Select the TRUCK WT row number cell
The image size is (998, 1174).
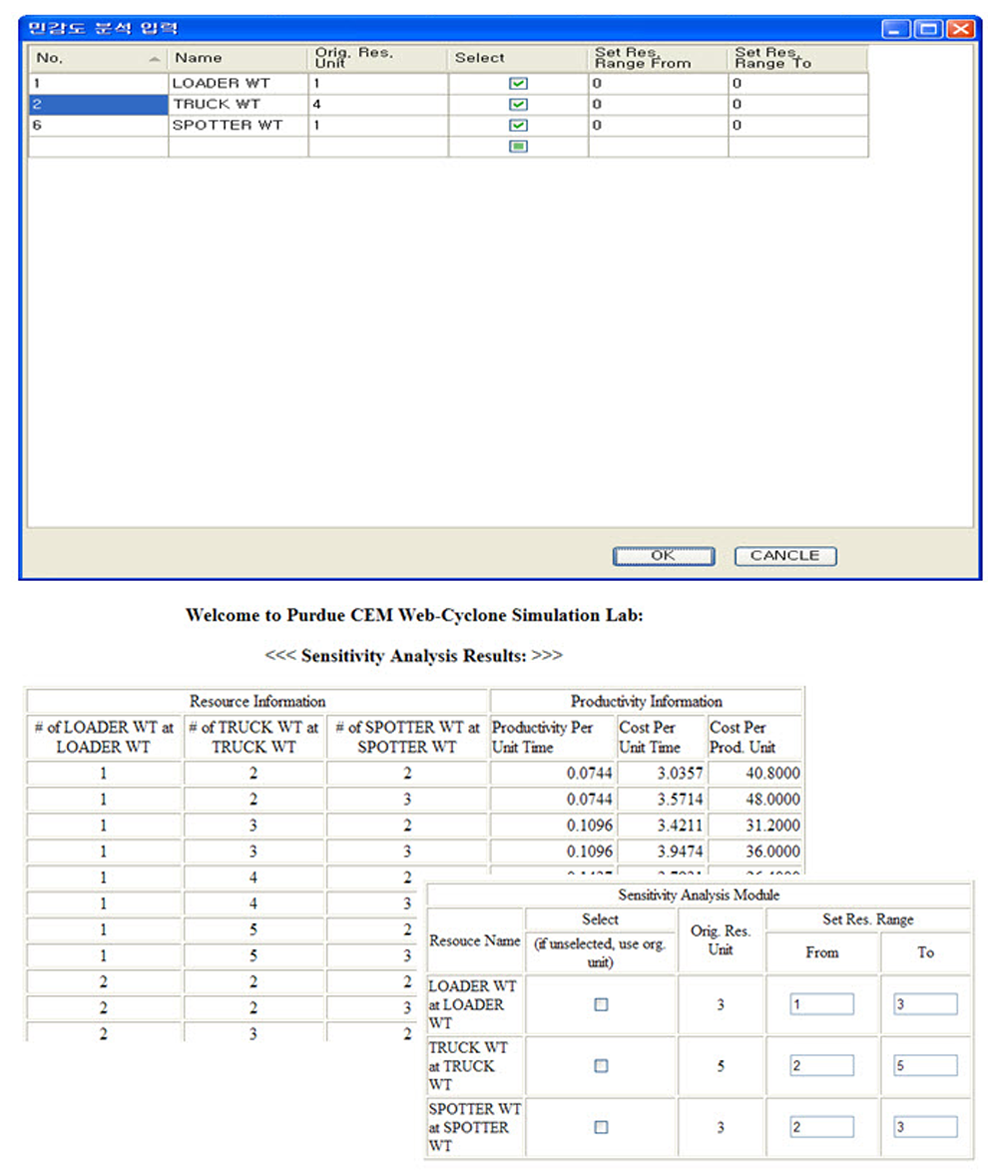pos(97,105)
